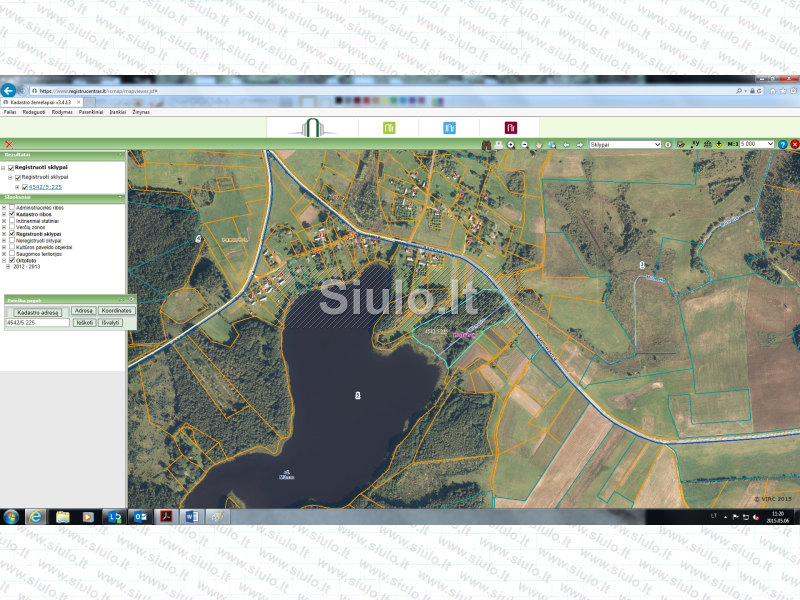This screenshot has height=600, width=800.
Task: Enable Administracinės ribos layer
Action: click(x=12, y=208)
